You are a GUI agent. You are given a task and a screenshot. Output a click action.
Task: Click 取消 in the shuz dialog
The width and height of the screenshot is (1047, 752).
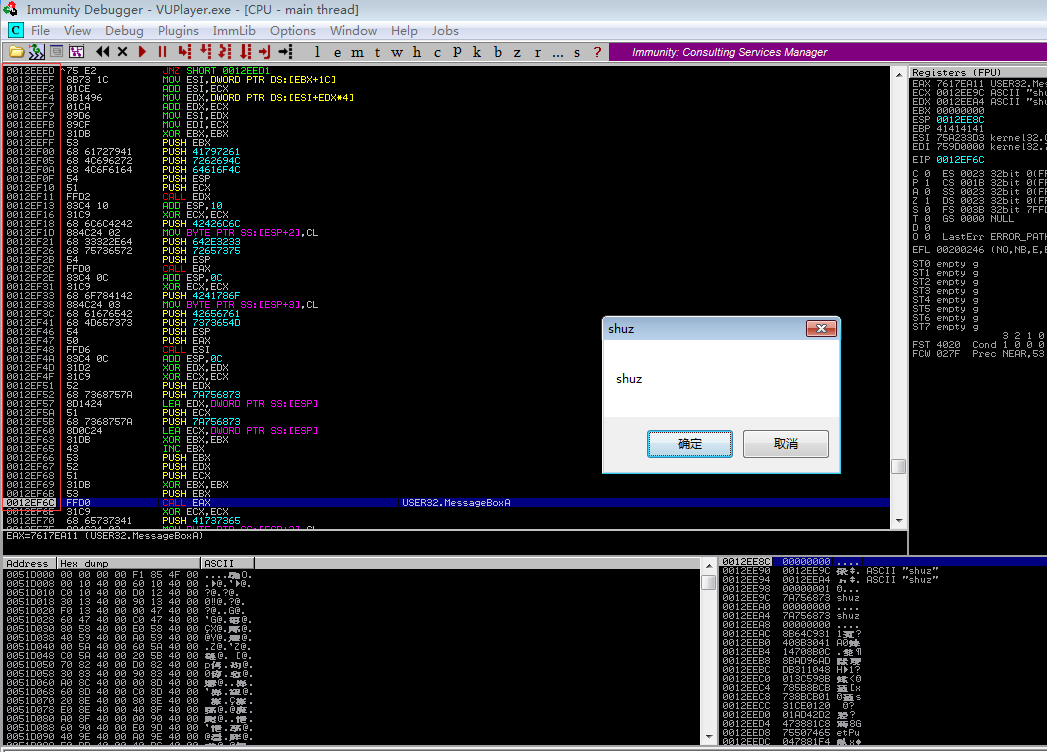[786, 444]
